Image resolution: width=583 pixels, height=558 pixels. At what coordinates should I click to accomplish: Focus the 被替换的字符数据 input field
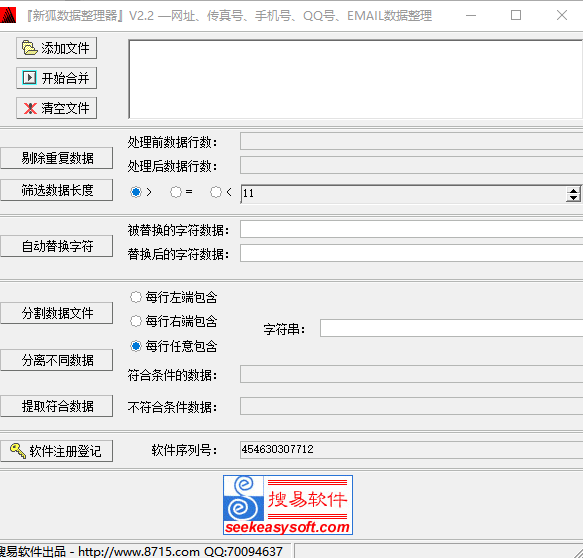411,229
